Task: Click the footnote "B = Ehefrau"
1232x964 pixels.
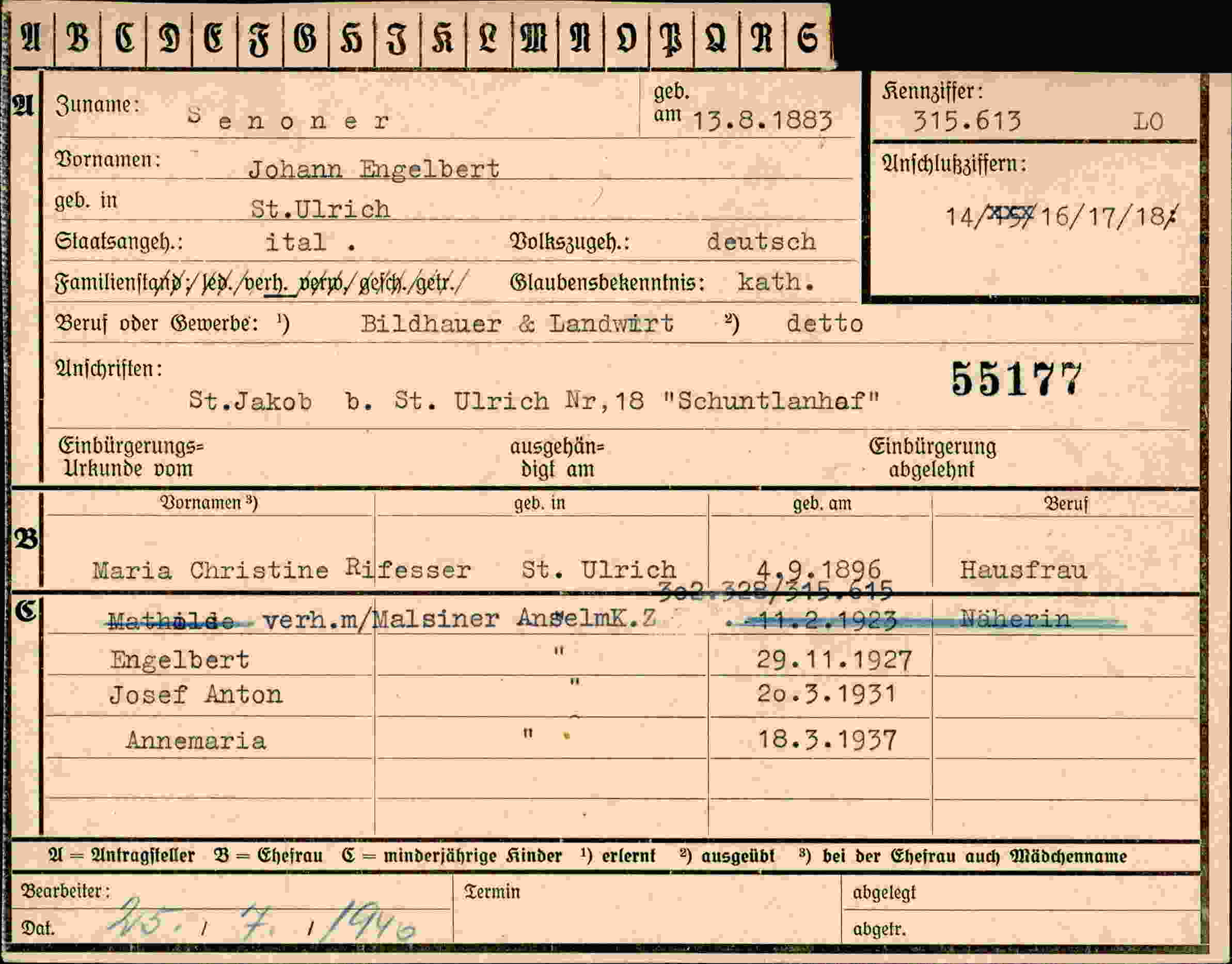Action: (x=268, y=856)
